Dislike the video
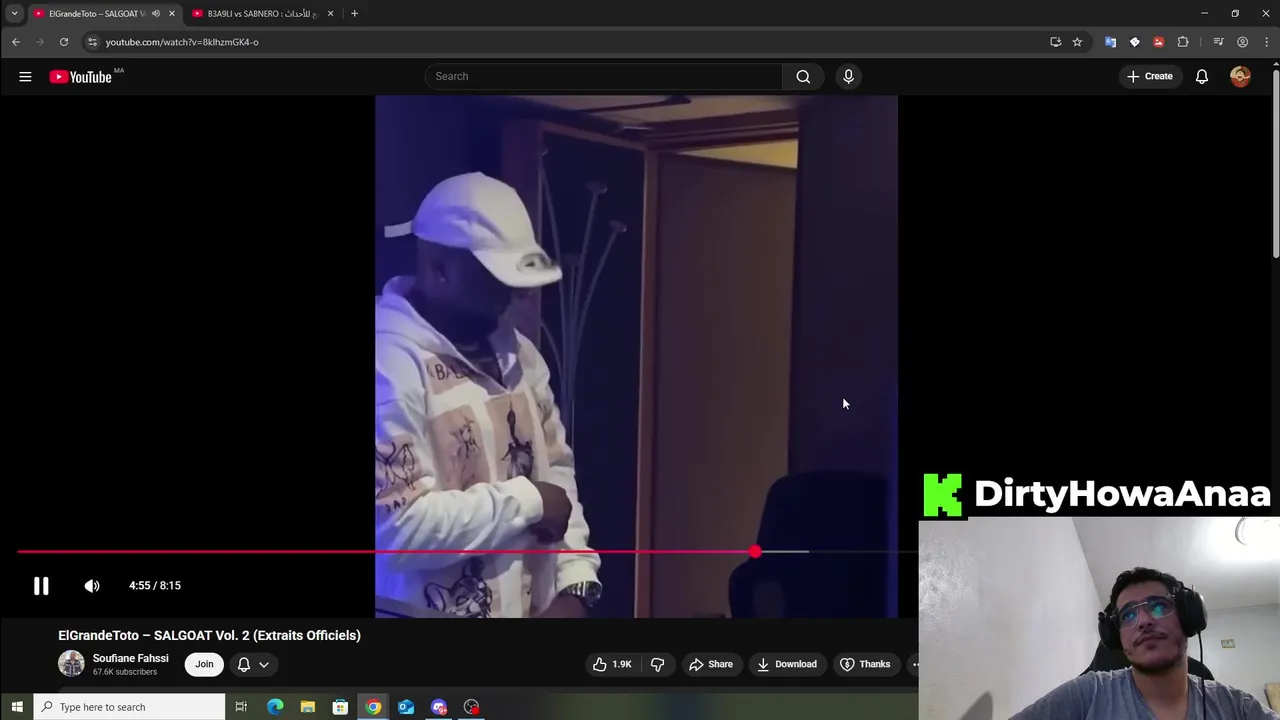 657,664
